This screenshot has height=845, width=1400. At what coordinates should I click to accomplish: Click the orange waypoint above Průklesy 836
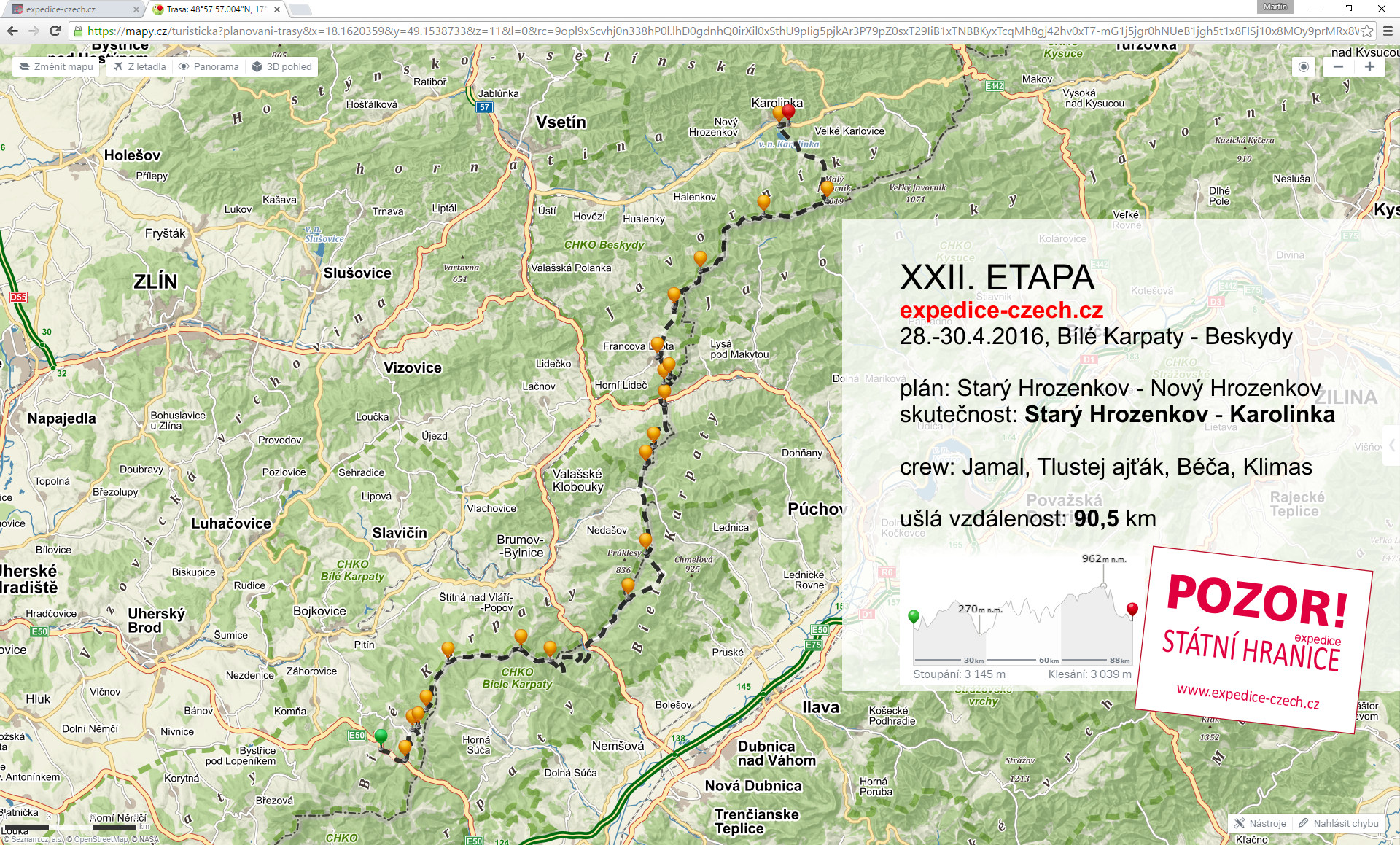(645, 541)
